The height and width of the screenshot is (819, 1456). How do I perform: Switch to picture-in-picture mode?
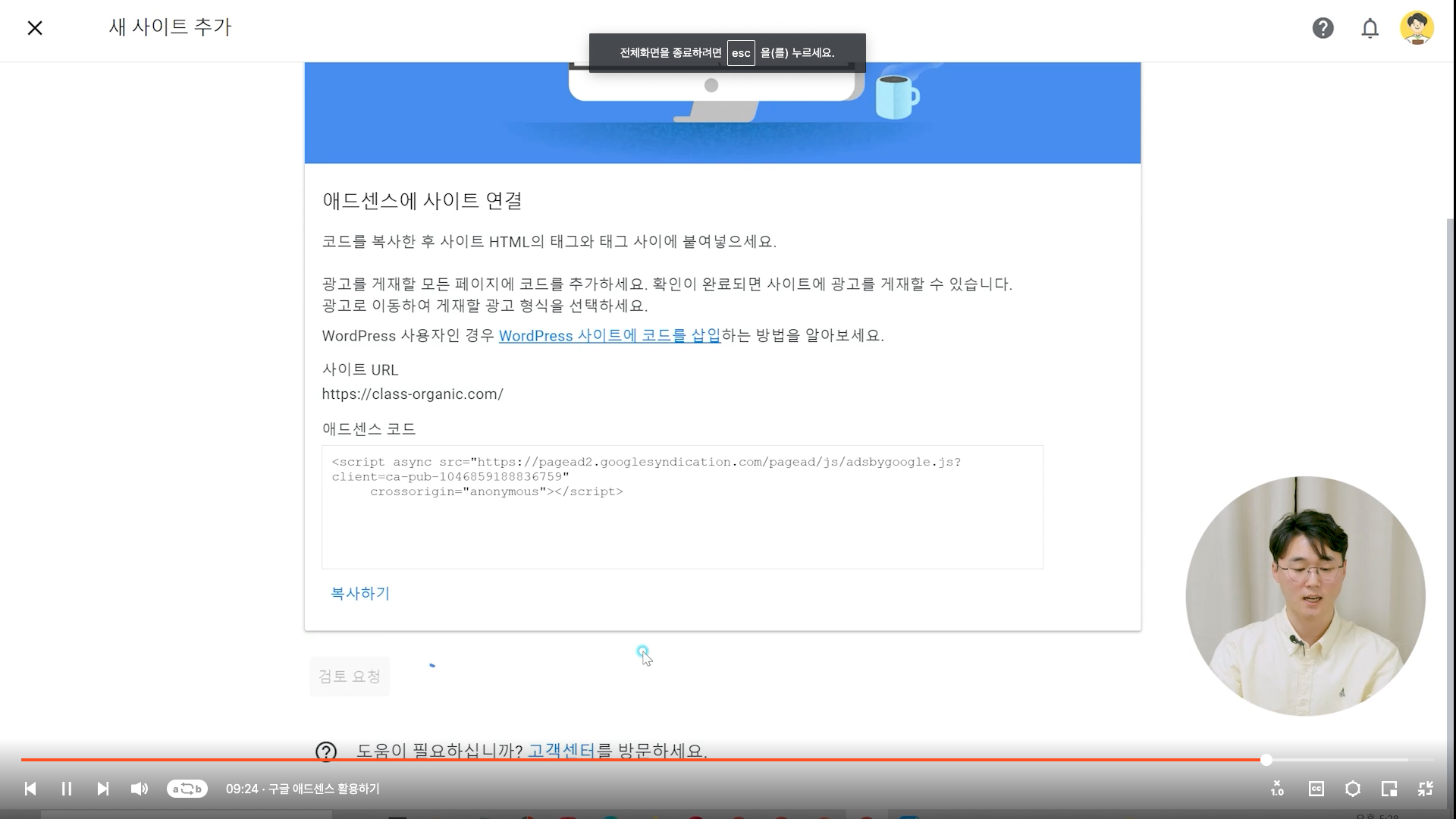[x=1389, y=789]
